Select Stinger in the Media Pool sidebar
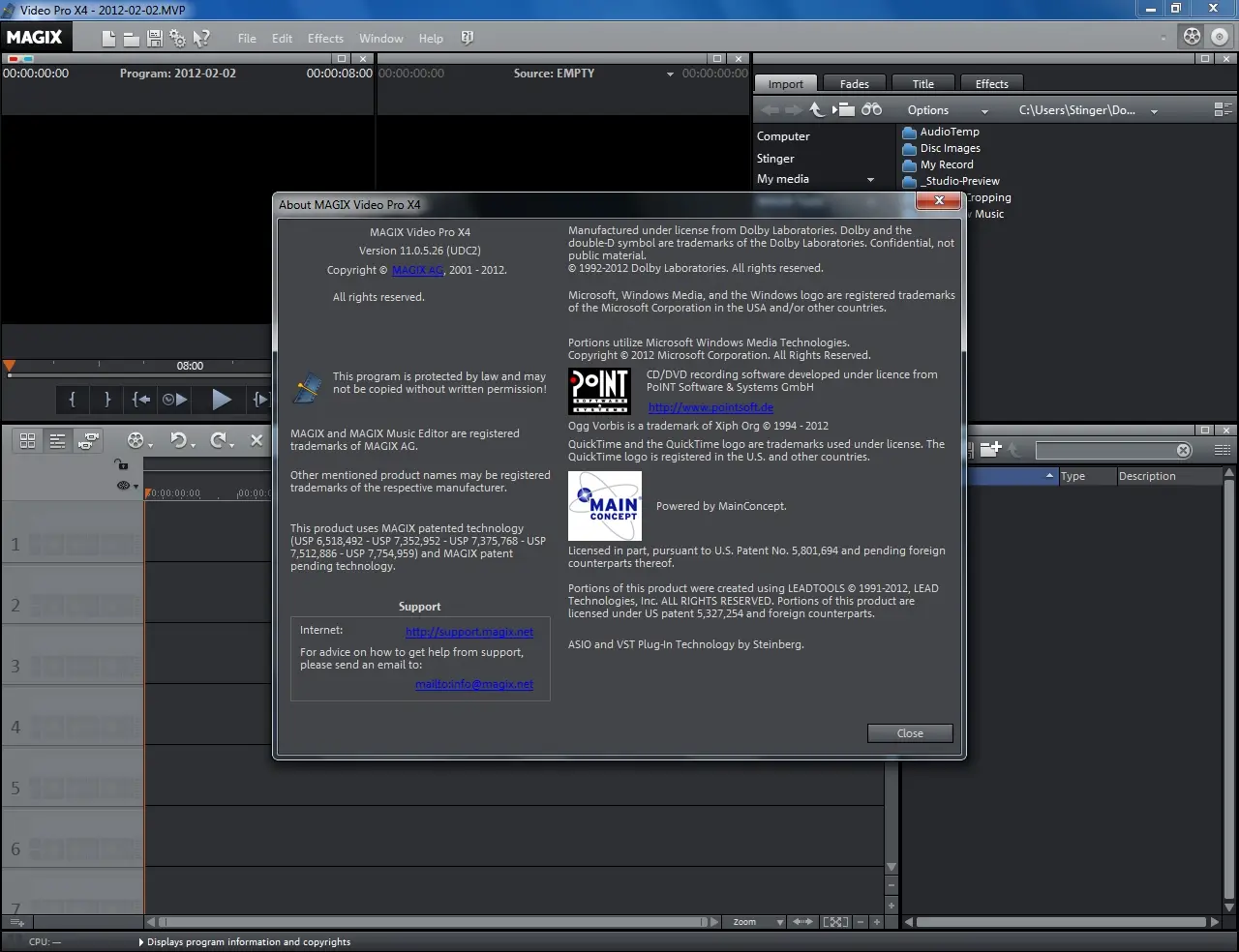This screenshot has height=952, width=1239. point(775,159)
